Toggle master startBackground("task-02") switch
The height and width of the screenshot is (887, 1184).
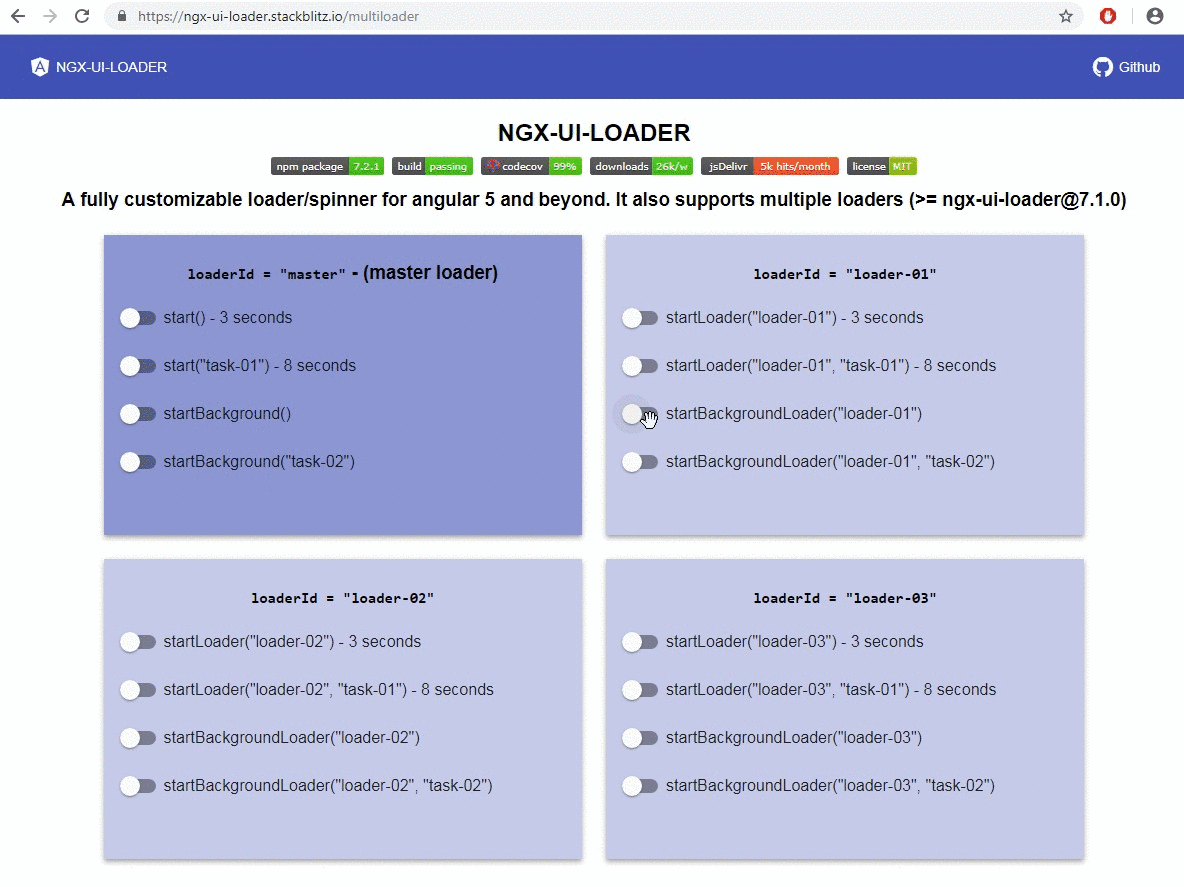pyautogui.click(x=137, y=462)
